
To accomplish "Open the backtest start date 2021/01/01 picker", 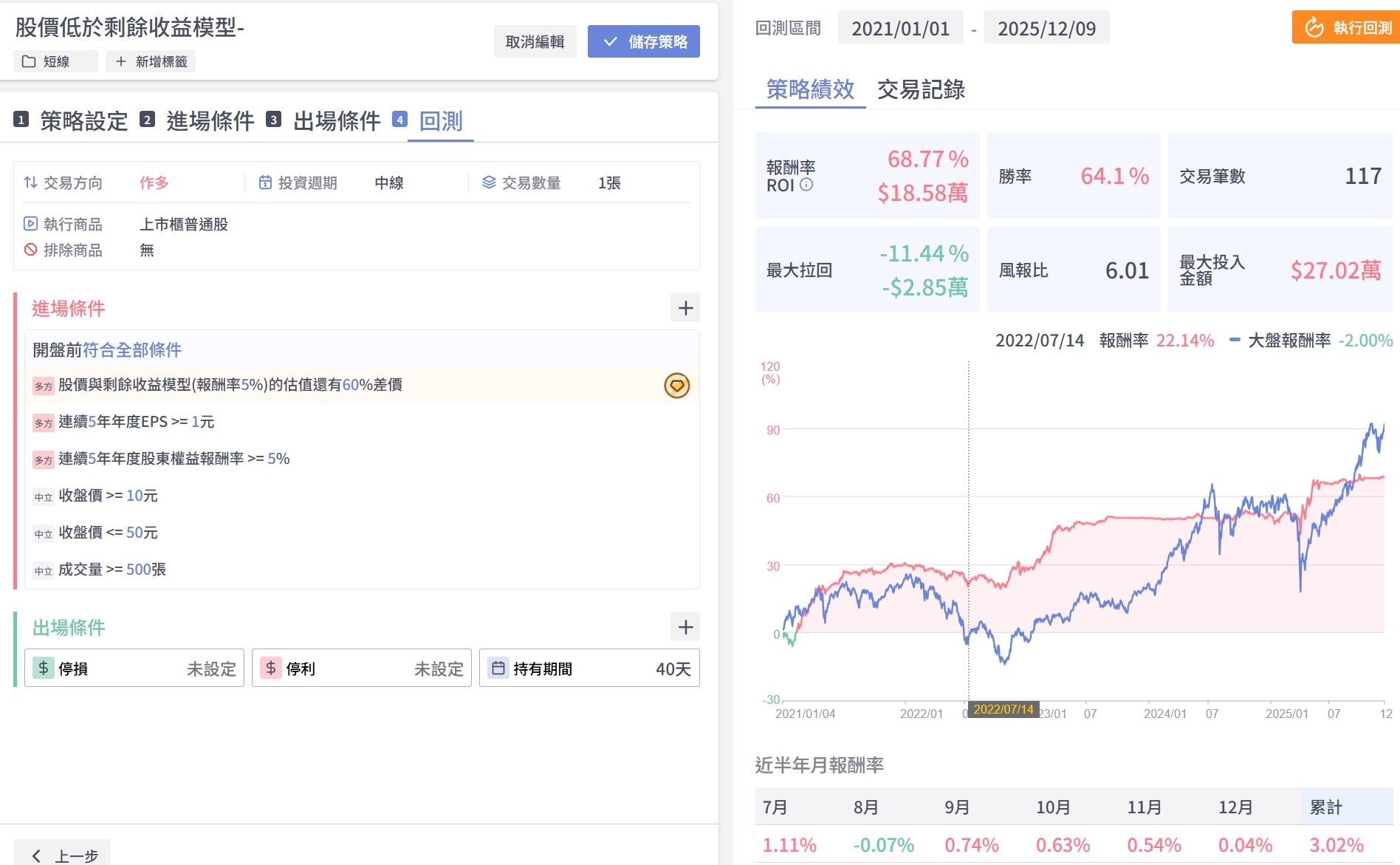I will 900,29.
